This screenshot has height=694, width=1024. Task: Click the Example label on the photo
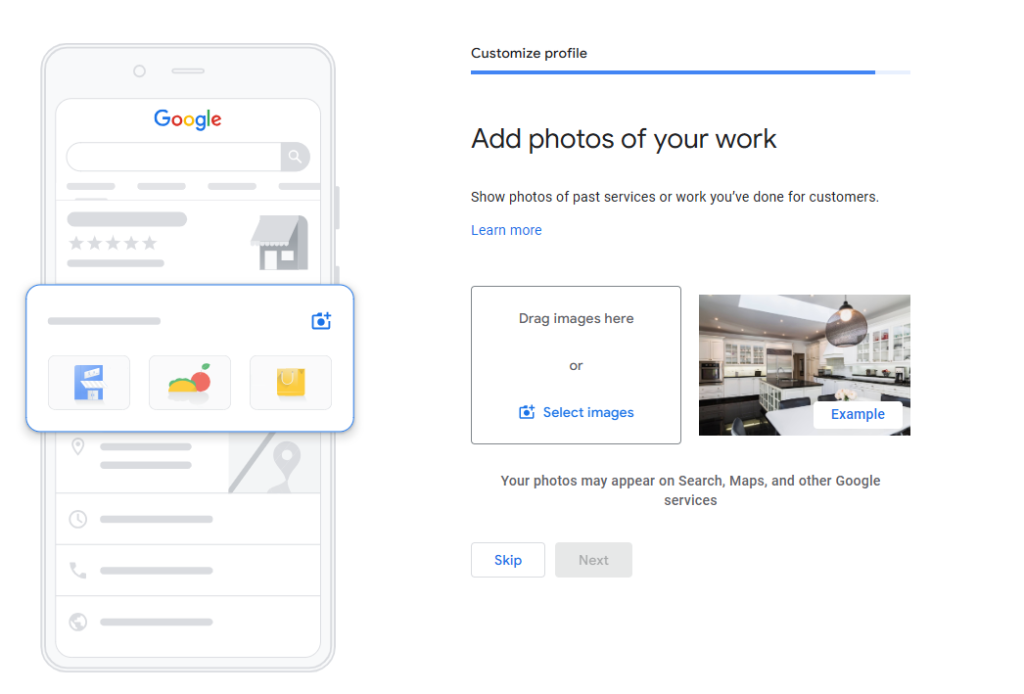coord(857,414)
